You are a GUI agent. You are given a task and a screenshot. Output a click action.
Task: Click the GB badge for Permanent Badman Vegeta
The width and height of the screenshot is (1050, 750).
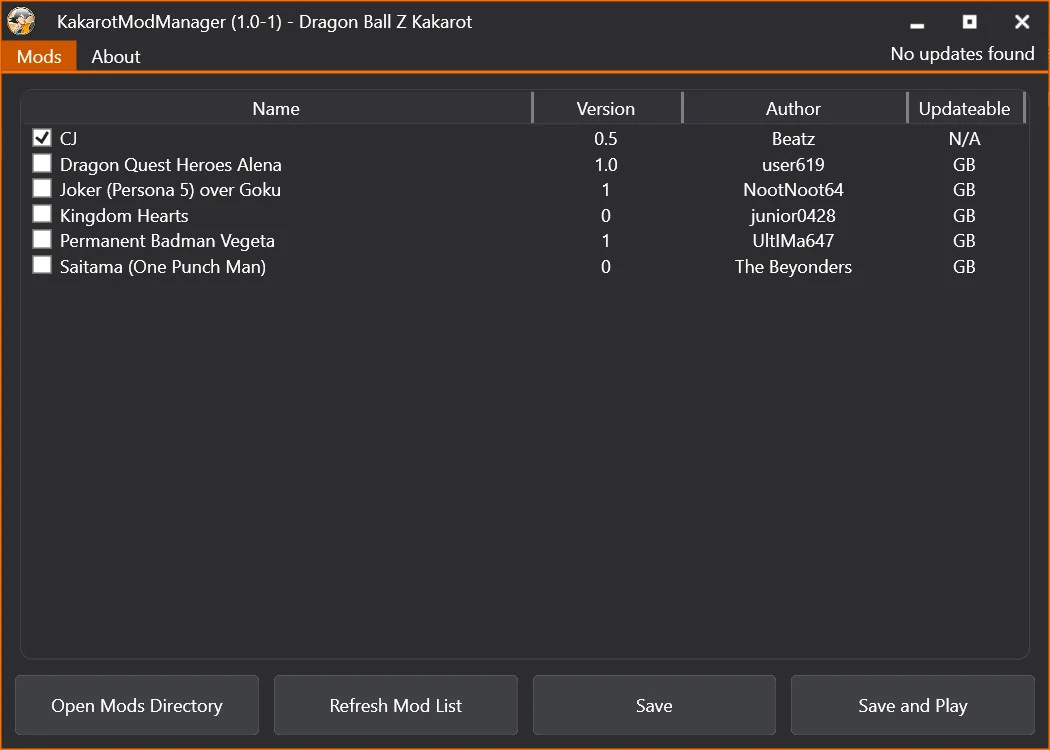pyautogui.click(x=963, y=240)
